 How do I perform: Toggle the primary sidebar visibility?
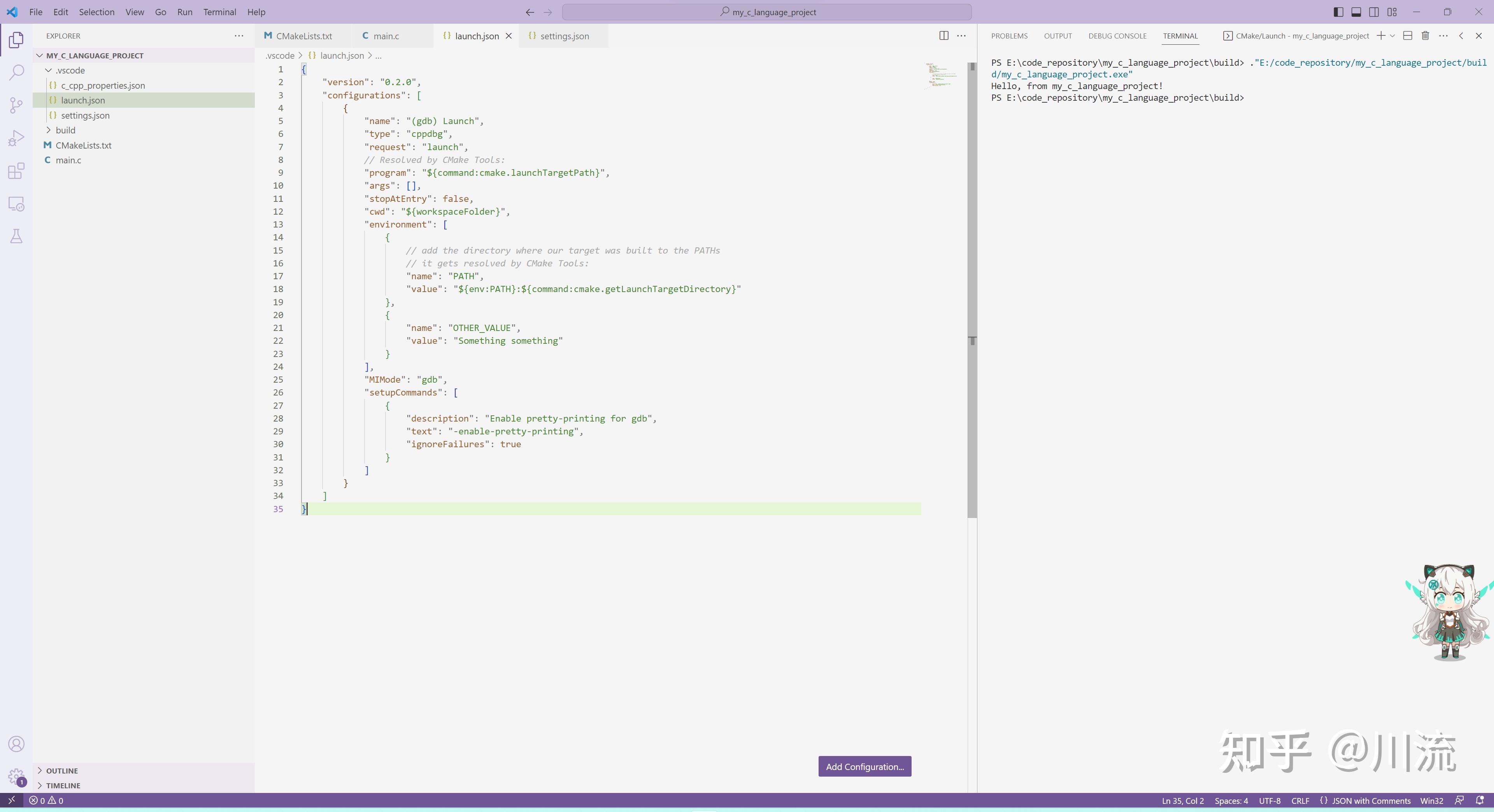pyautogui.click(x=1338, y=12)
